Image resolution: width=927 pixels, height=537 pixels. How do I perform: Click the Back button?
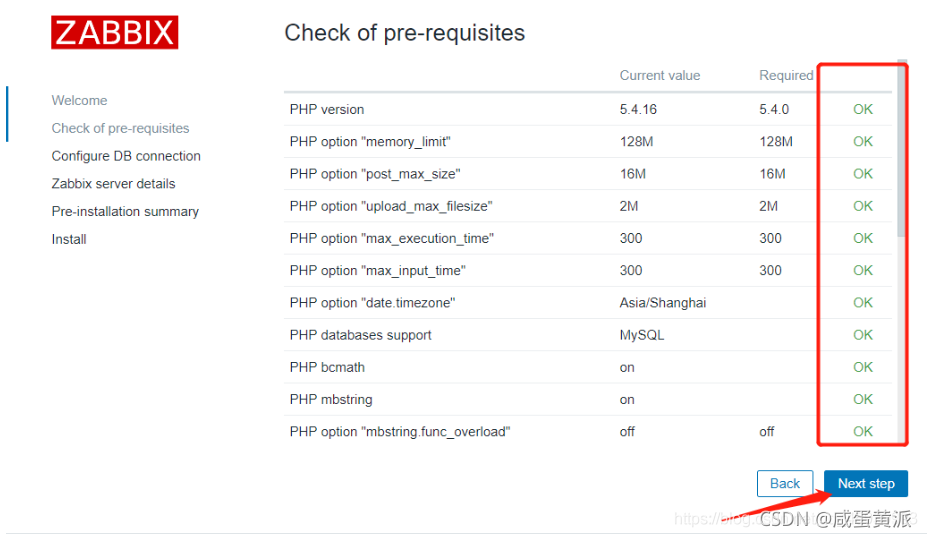pos(785,483)
